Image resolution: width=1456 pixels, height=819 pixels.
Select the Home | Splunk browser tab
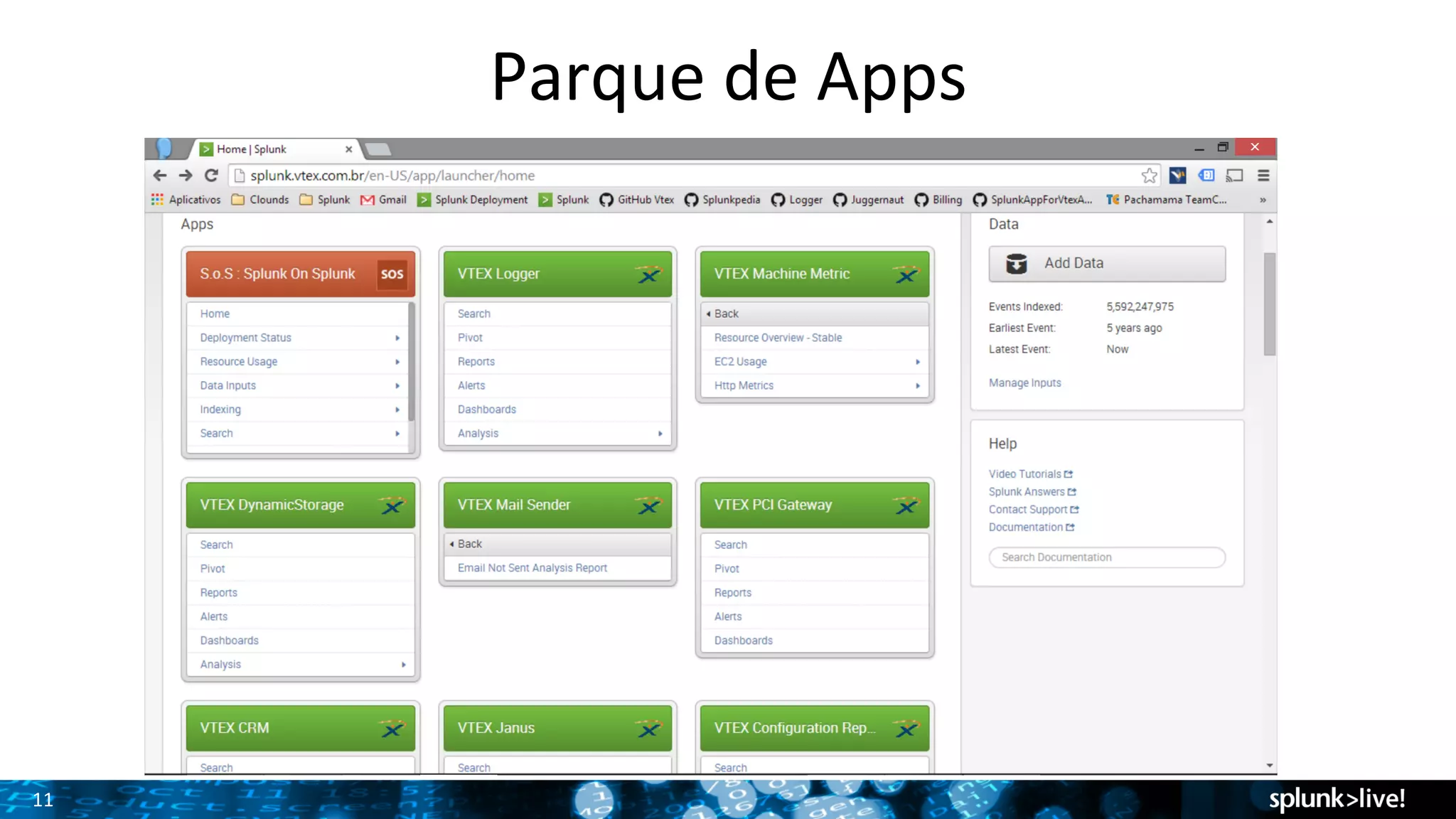pos(276,149)
